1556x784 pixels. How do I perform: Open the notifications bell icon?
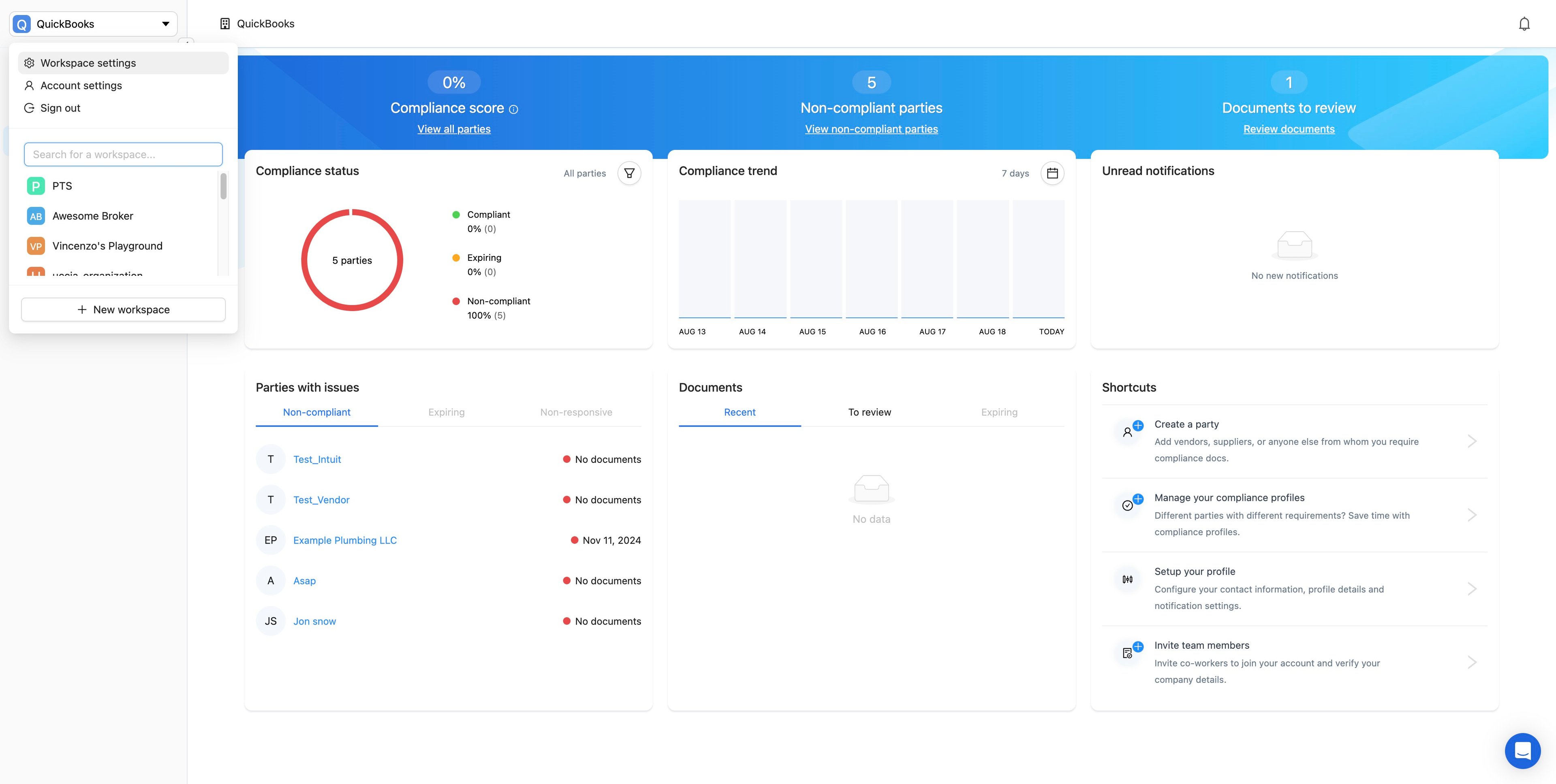[x=1524, y=23]
